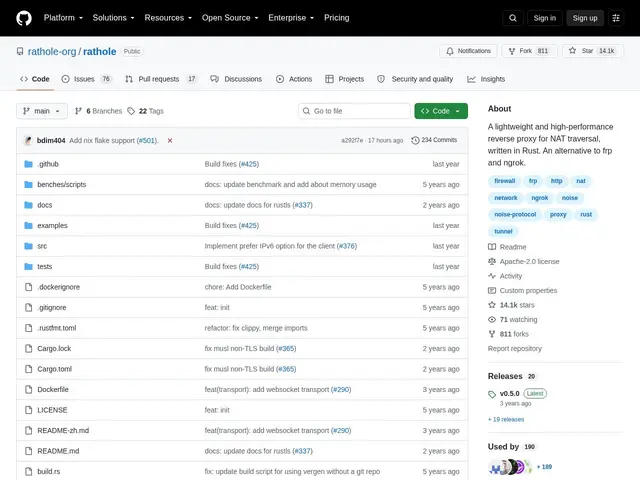The height and width of the screenshot is (480, 640).
Task: Click the Dockerfile file icon
Action: [28, 389]
